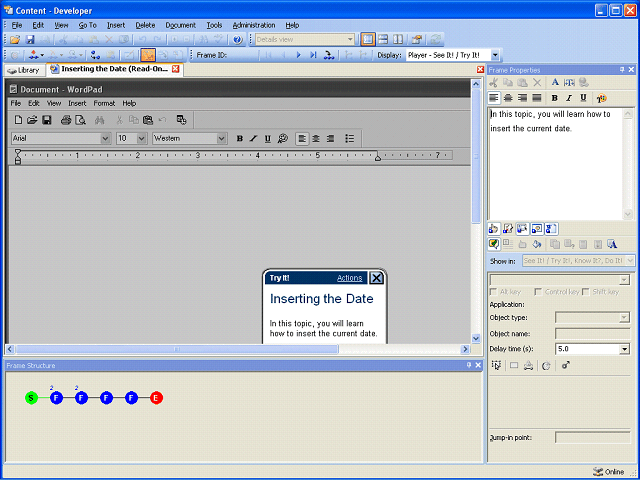The height and width of the screenshot is (480, 640).
Task: Open the Display mode dropdown
Action: pos(495,55)
